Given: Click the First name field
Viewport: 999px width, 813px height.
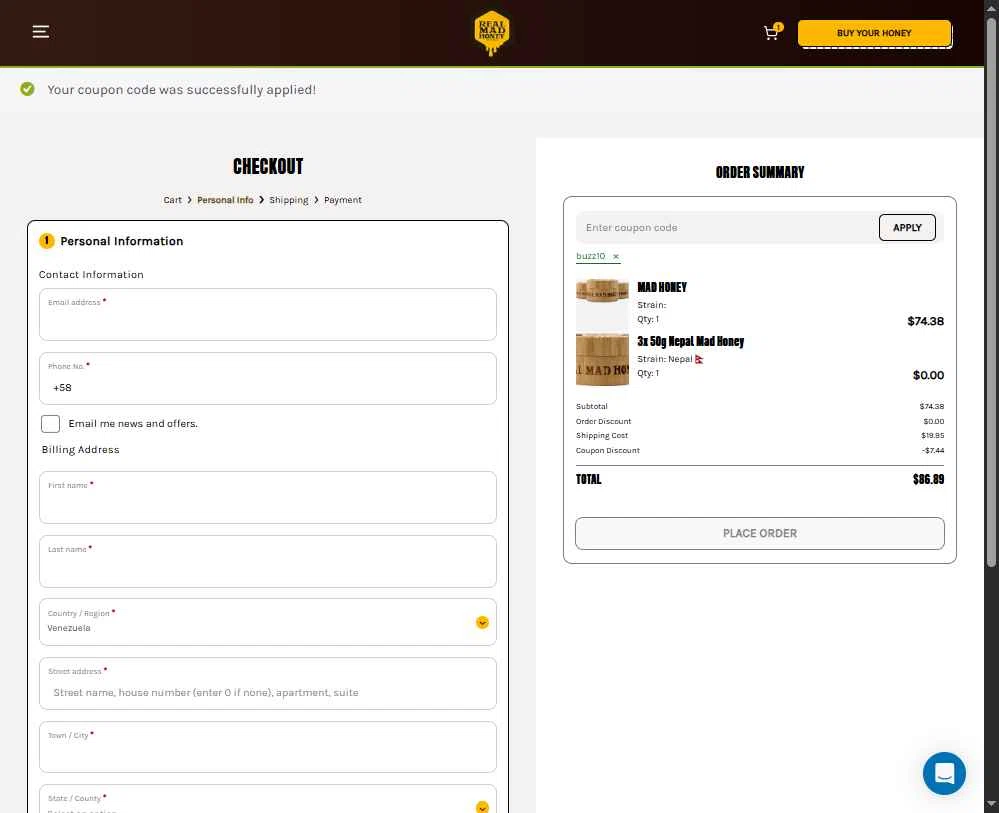Looking at the screenshot, I should [x=268, y=498].
